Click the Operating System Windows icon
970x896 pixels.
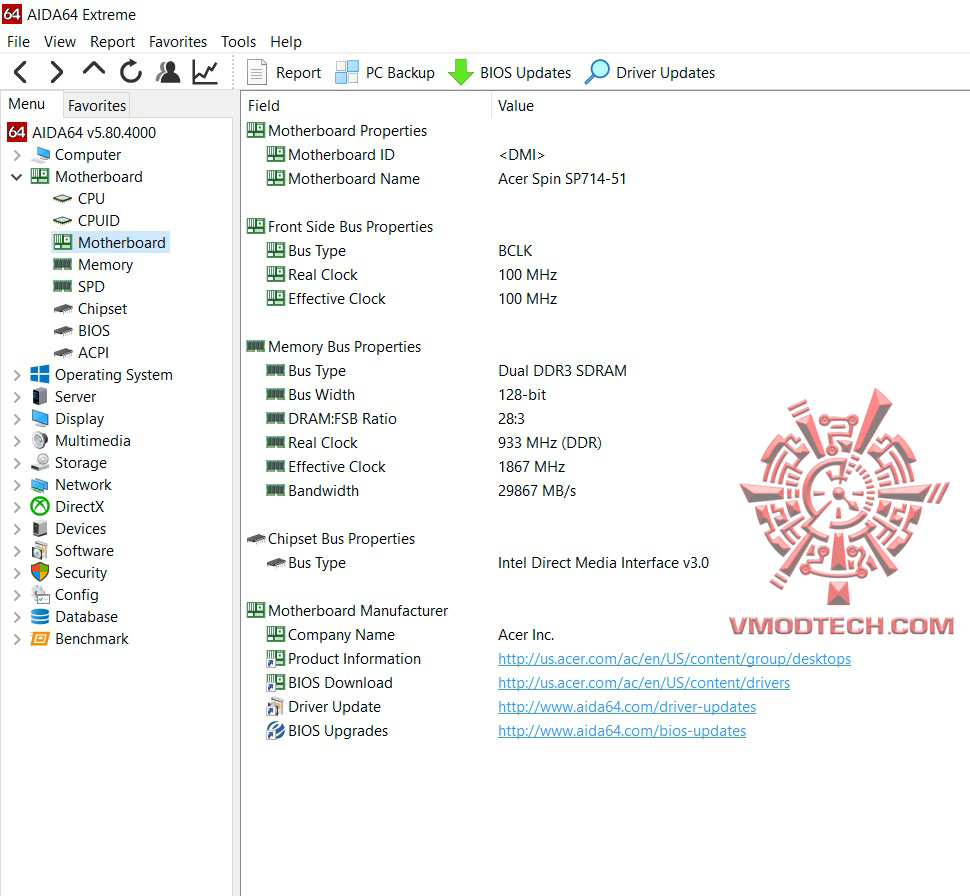pos(40,374)
